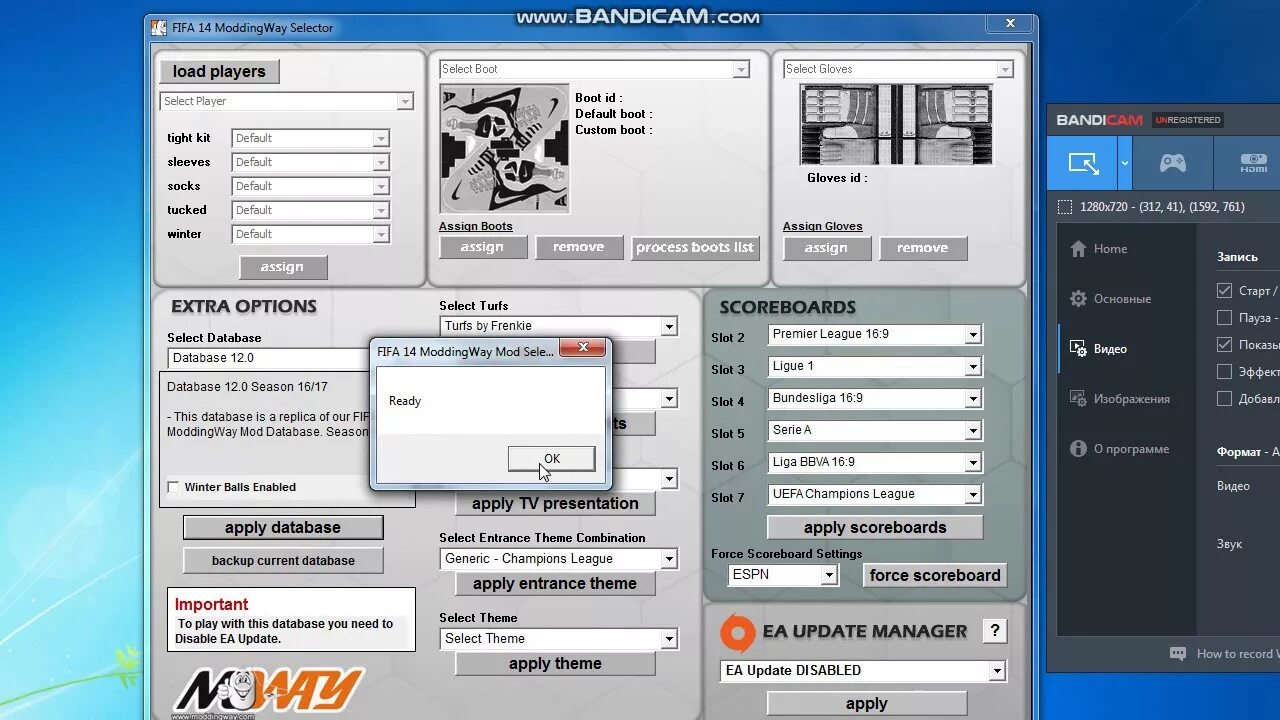The image size is (1280, 720).
Task: Click apply scoreboards button
Action: 875,528
